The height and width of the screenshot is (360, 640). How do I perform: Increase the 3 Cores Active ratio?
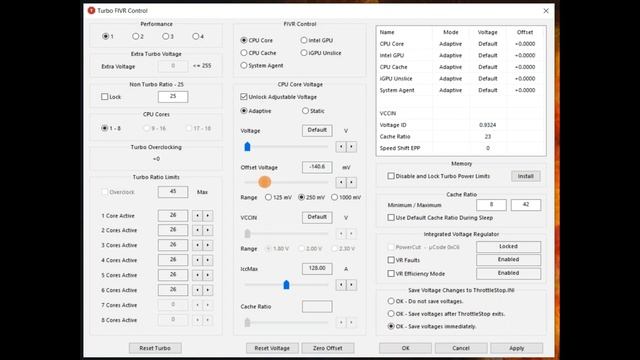208,245
